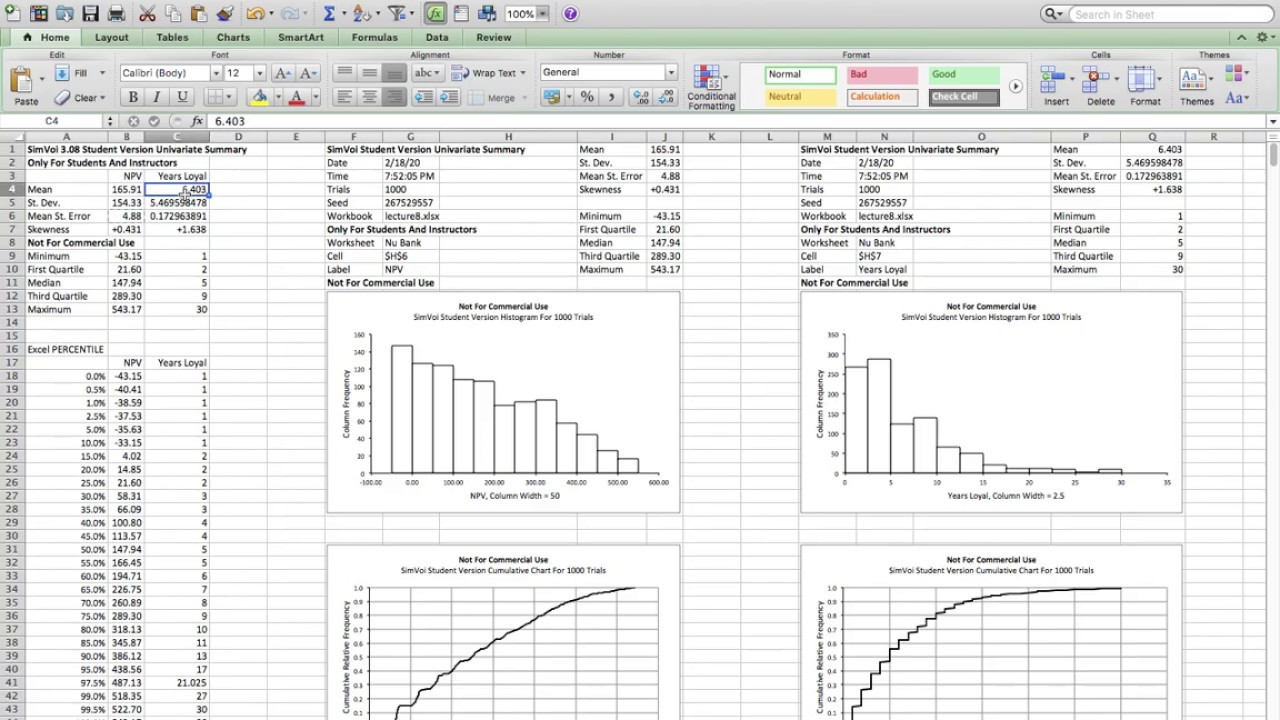Decrease font size with A-down icon
The image size is (1280, 720).
(308, 73)
